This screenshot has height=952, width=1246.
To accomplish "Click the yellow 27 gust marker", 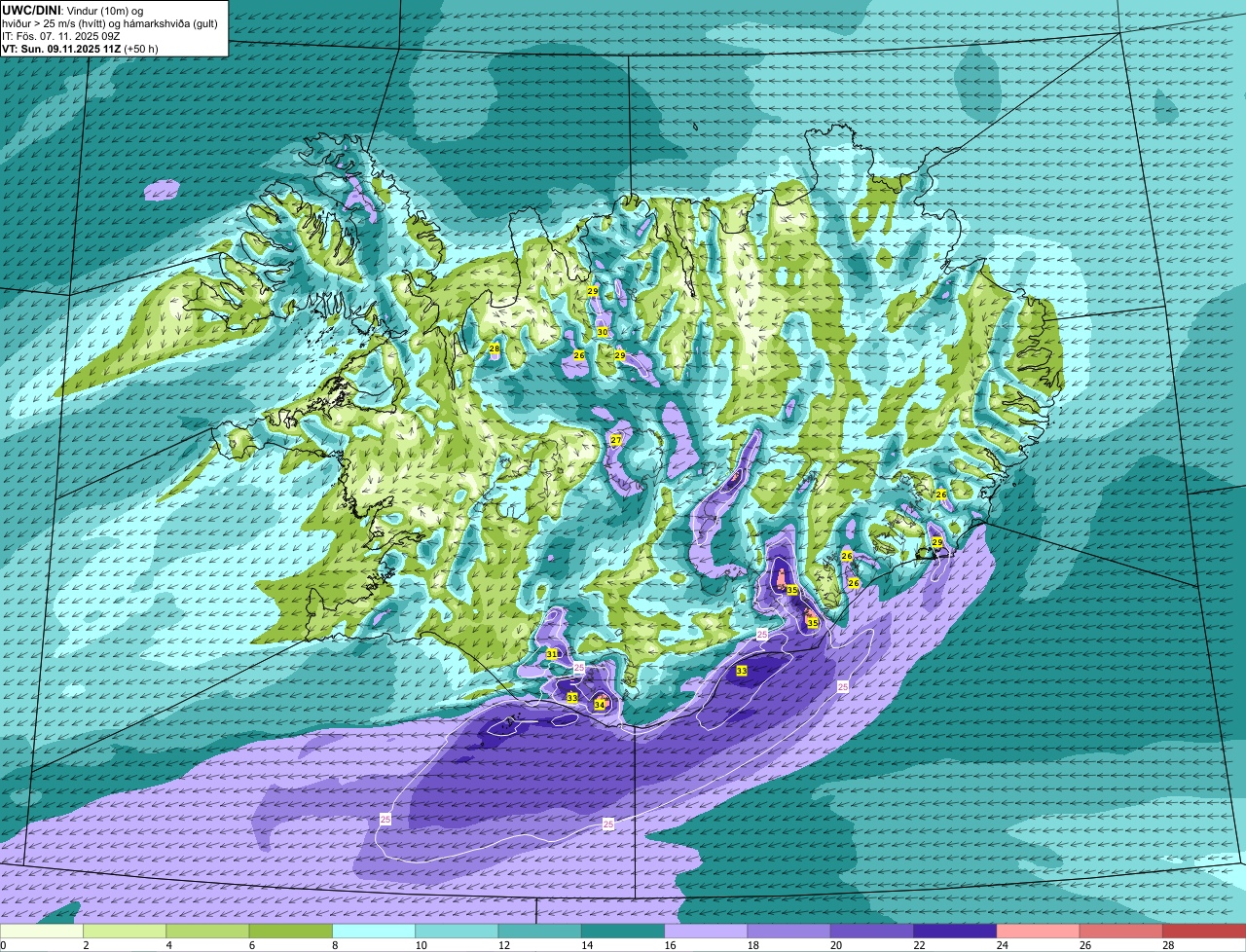I will coord(616,441).
